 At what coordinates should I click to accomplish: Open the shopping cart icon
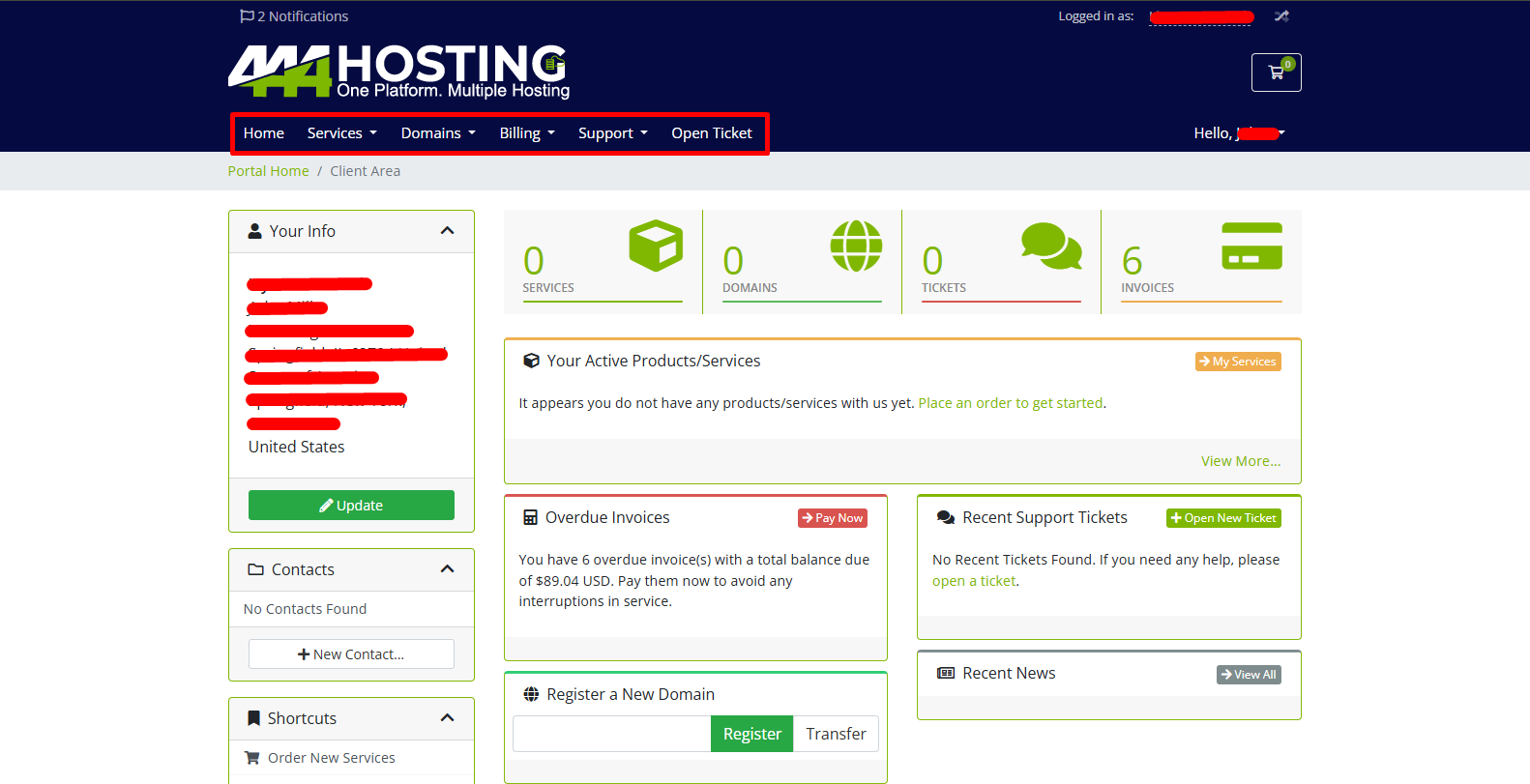[1276, 73]
